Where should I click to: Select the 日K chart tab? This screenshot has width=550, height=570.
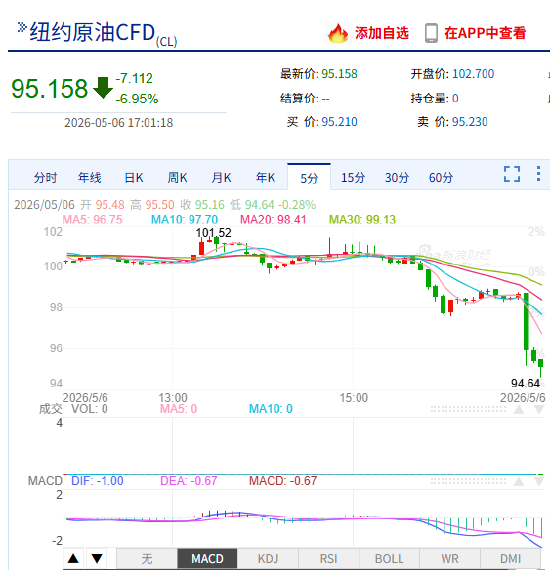(134, 178)
